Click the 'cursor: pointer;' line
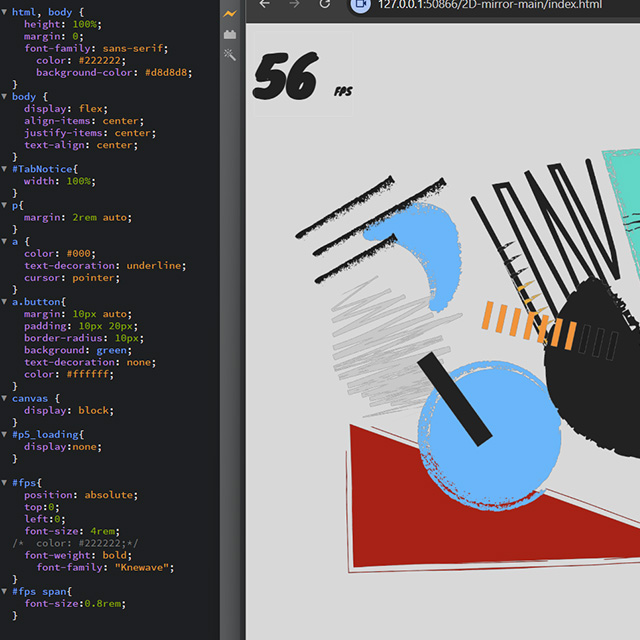This screenshot has width=640, height=640. coord(72,278)
